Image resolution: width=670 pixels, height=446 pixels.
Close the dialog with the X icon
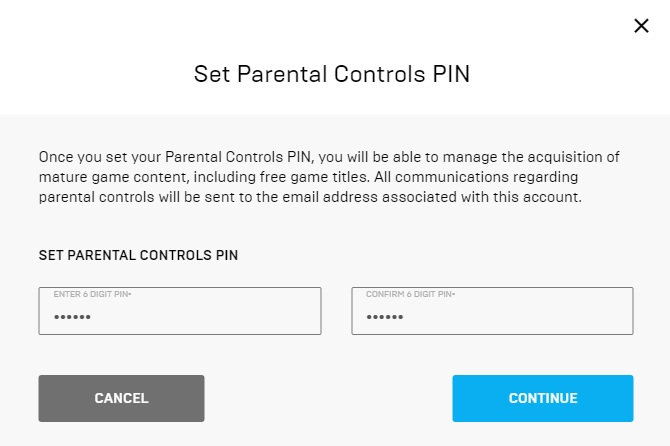[642, 26]
